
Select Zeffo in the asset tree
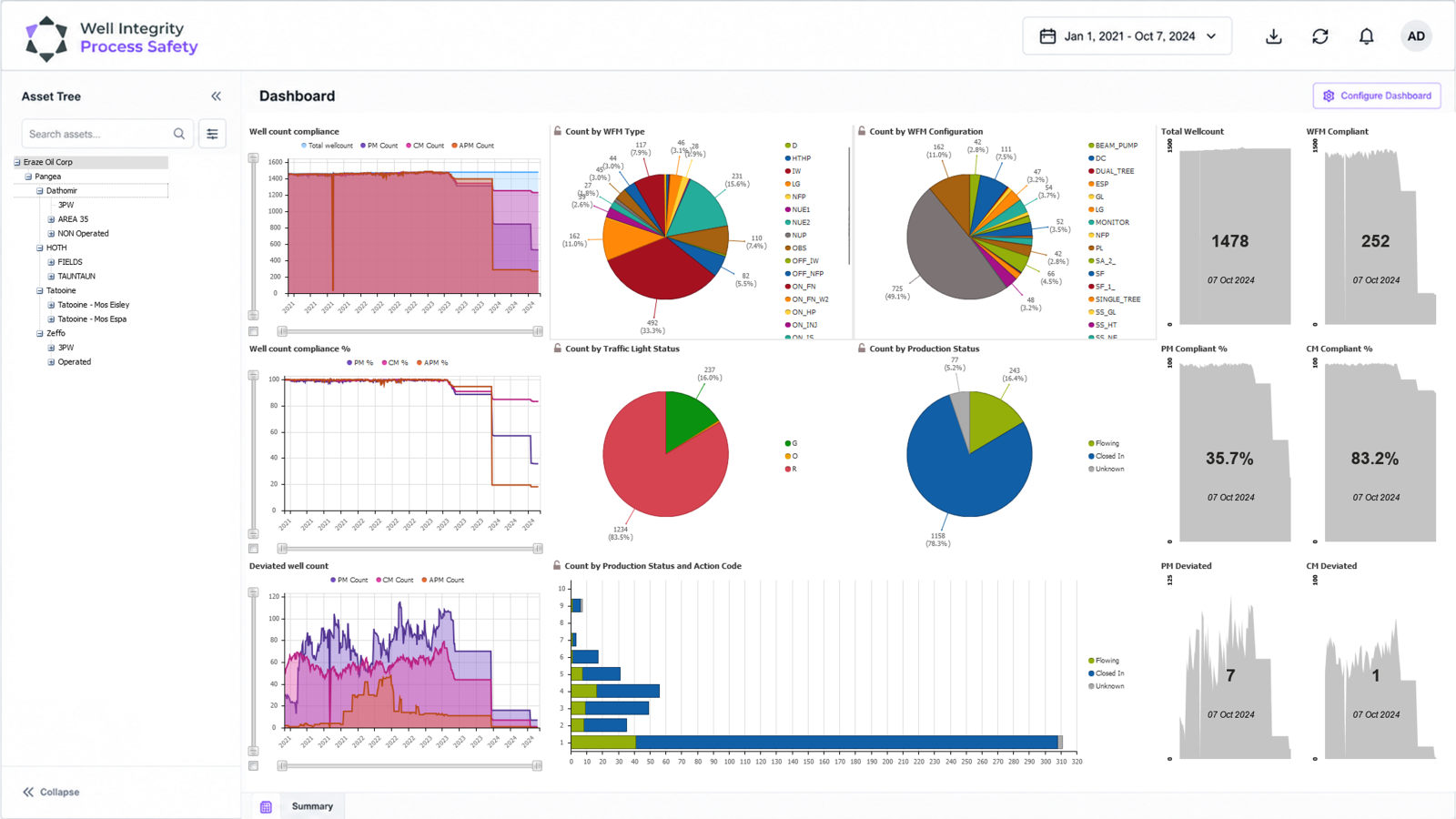pos(56,334)
